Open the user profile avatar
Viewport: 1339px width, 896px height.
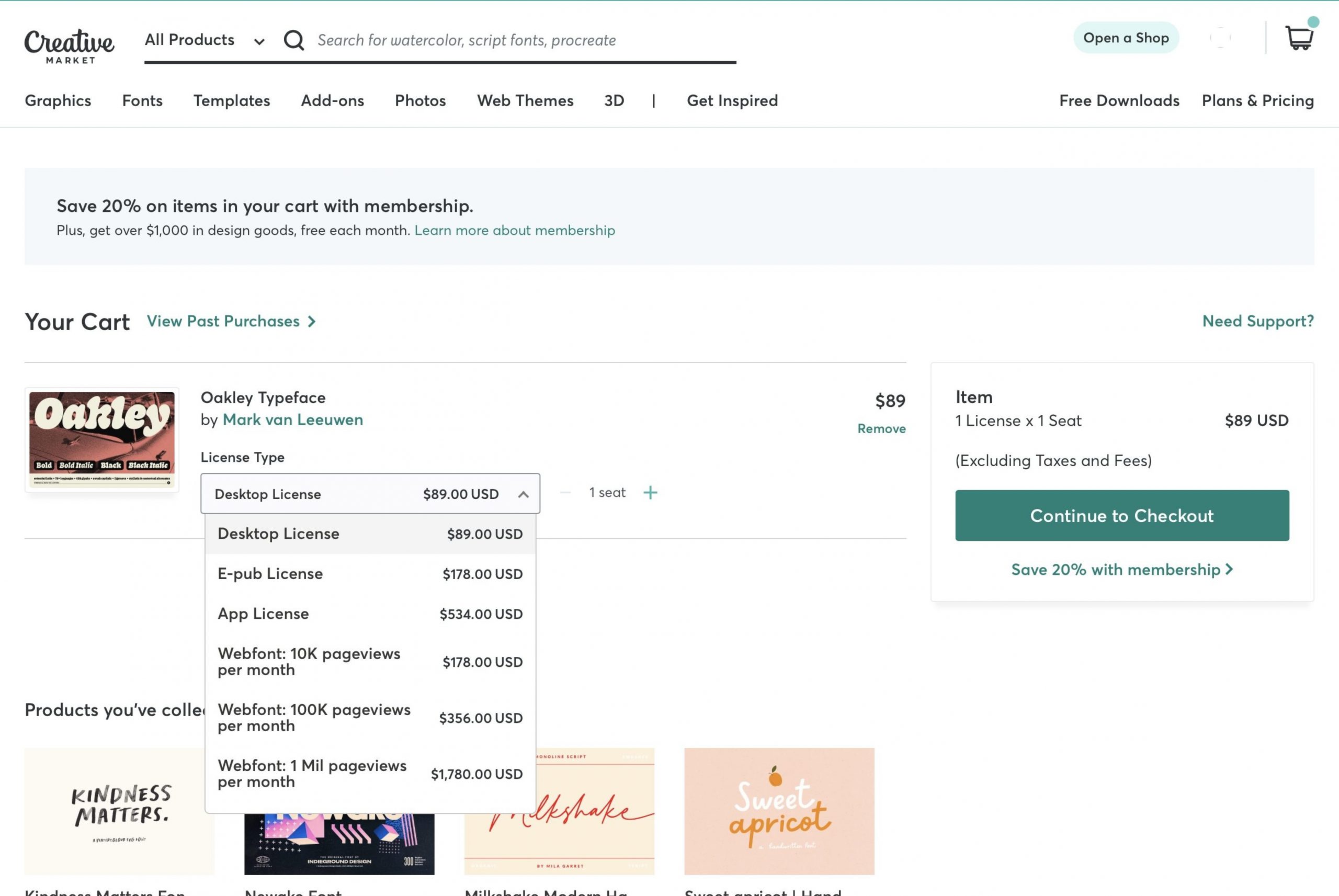1220,38
